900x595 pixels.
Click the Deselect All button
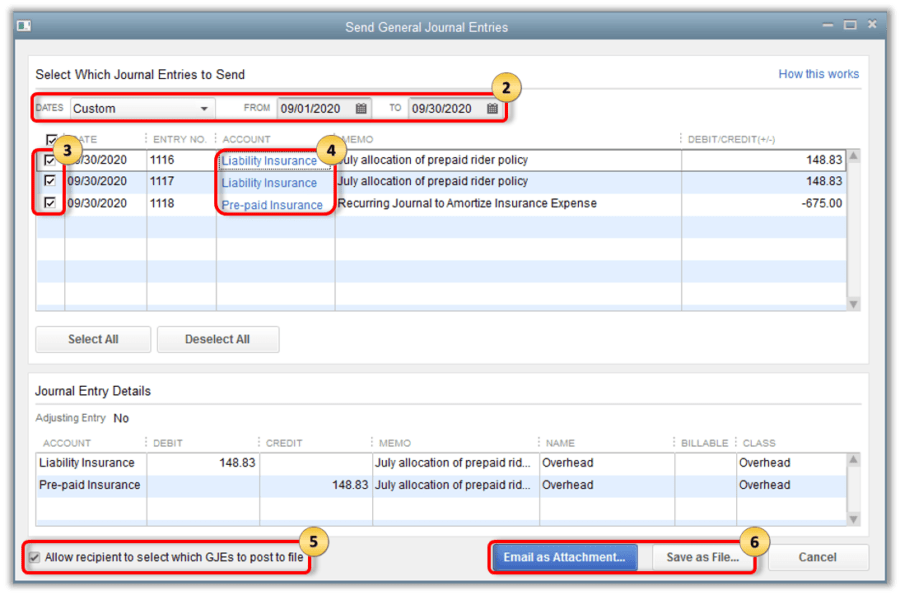click(x=217, y=339)
